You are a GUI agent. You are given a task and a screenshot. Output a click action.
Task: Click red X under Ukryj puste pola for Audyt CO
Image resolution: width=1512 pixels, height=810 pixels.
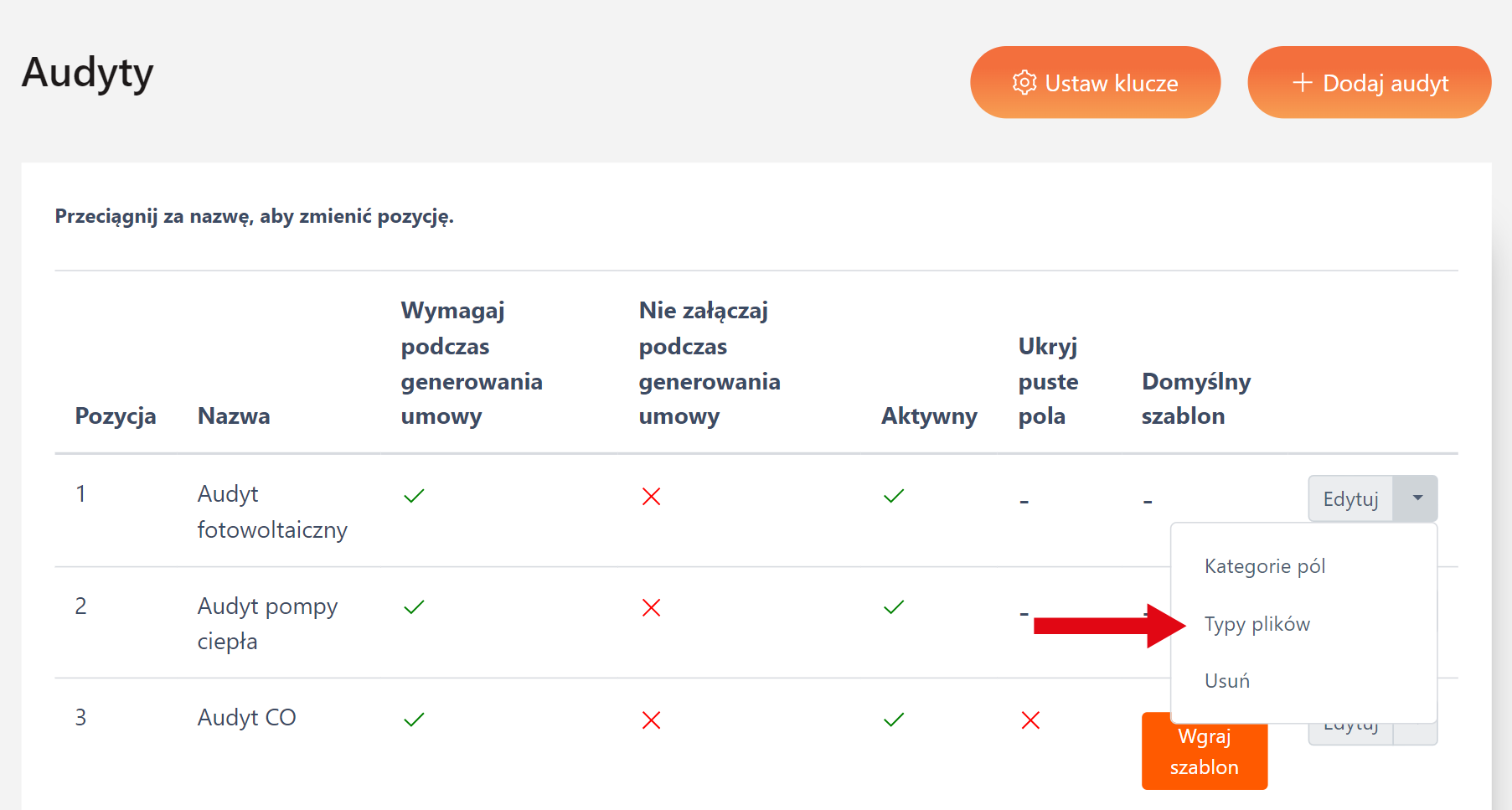pos(1030,720)
